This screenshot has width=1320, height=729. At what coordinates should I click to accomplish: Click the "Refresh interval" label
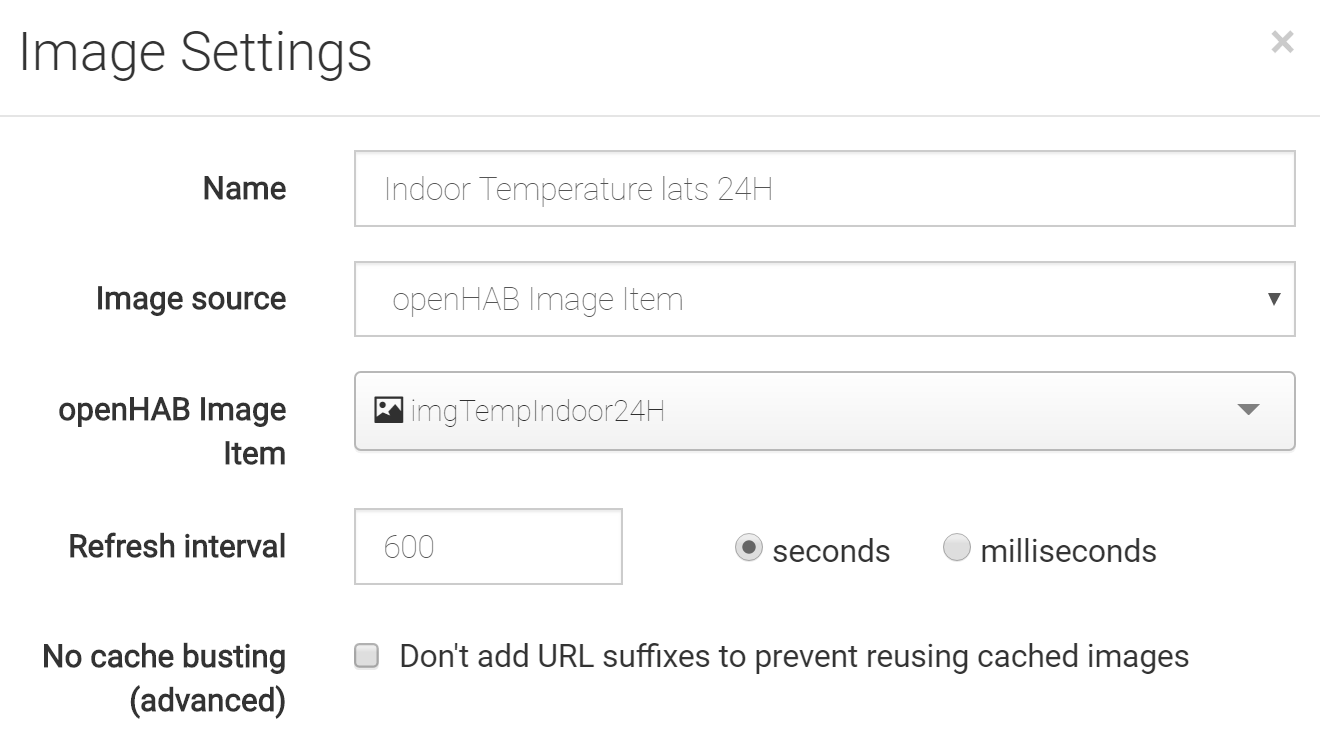(x=177, y=546)
